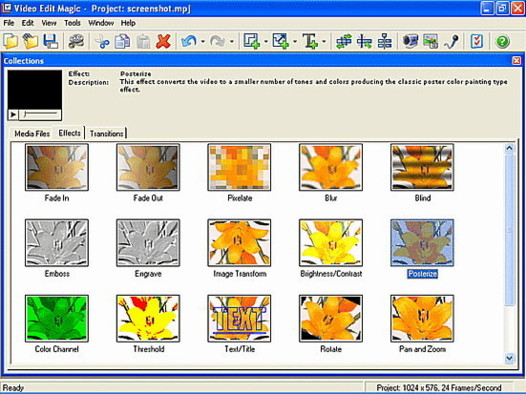
Task: Click the effects list scrollbar thumb
Action: (x=509, y=229)
